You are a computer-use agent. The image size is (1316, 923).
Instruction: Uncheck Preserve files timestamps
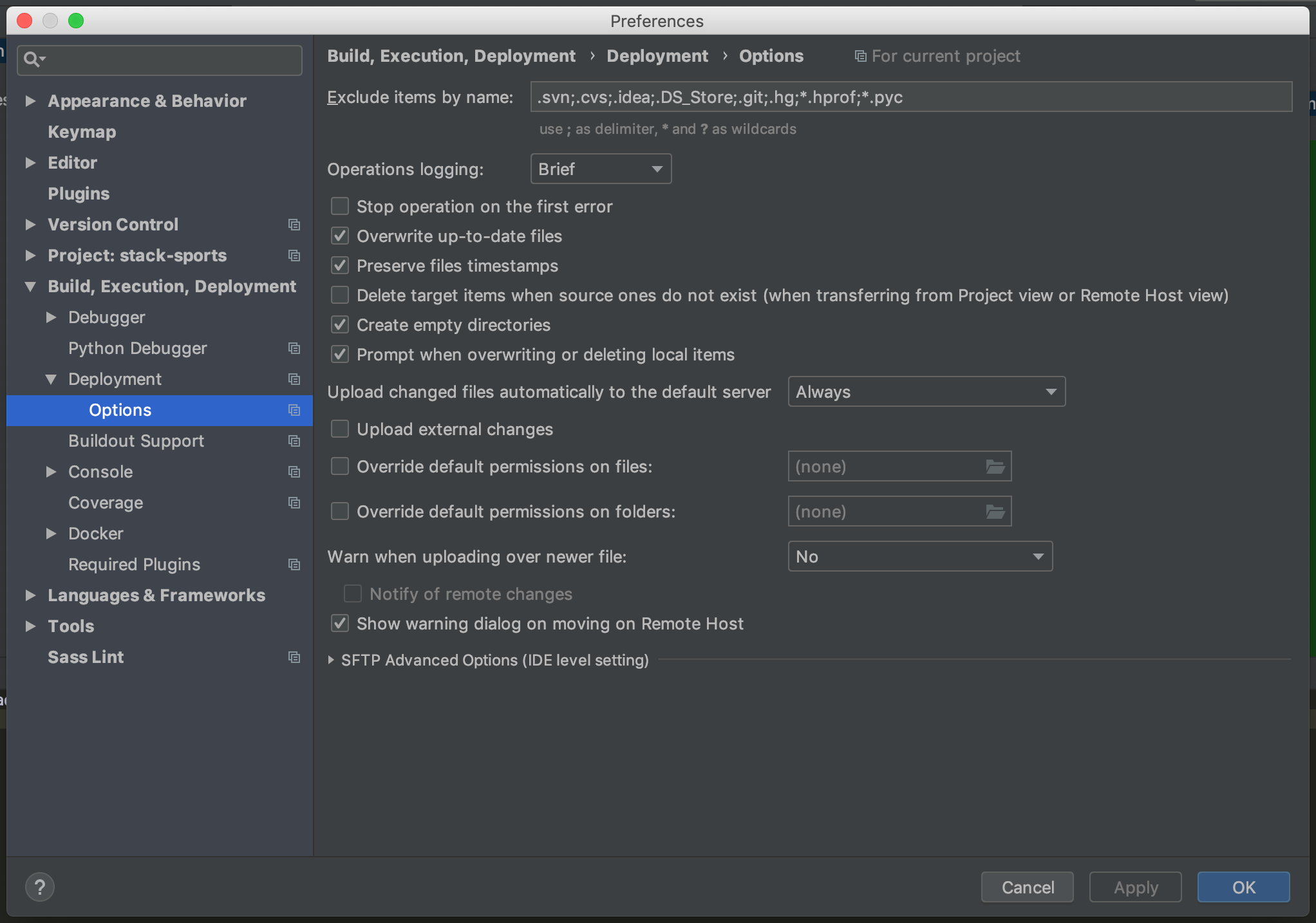point(340,266)
